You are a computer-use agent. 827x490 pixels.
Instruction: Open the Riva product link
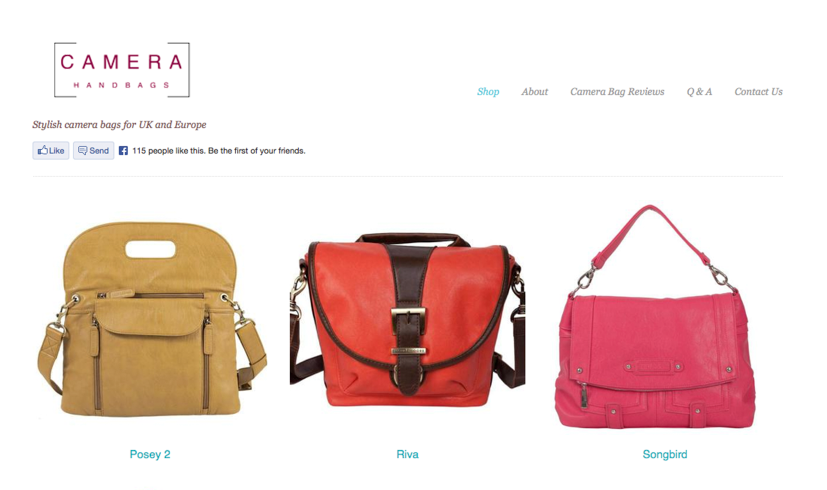pos(407,454)
